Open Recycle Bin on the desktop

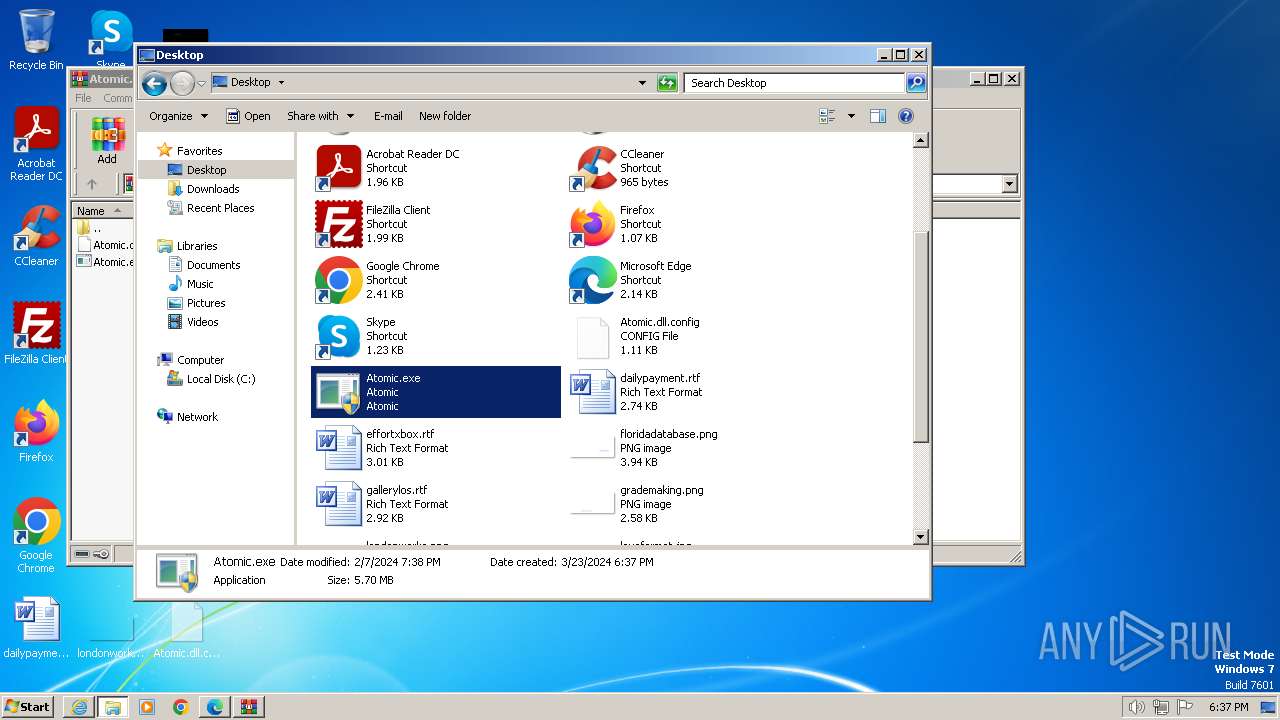(x=36, y=40)
